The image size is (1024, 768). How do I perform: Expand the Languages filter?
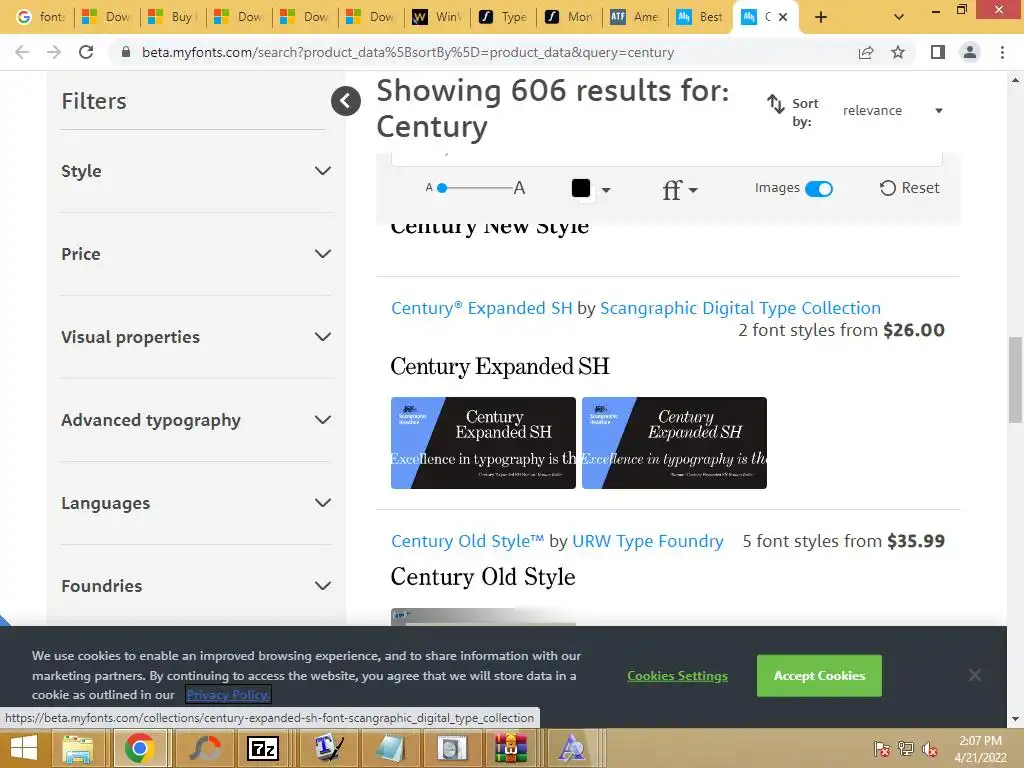(x=195, y=503)
